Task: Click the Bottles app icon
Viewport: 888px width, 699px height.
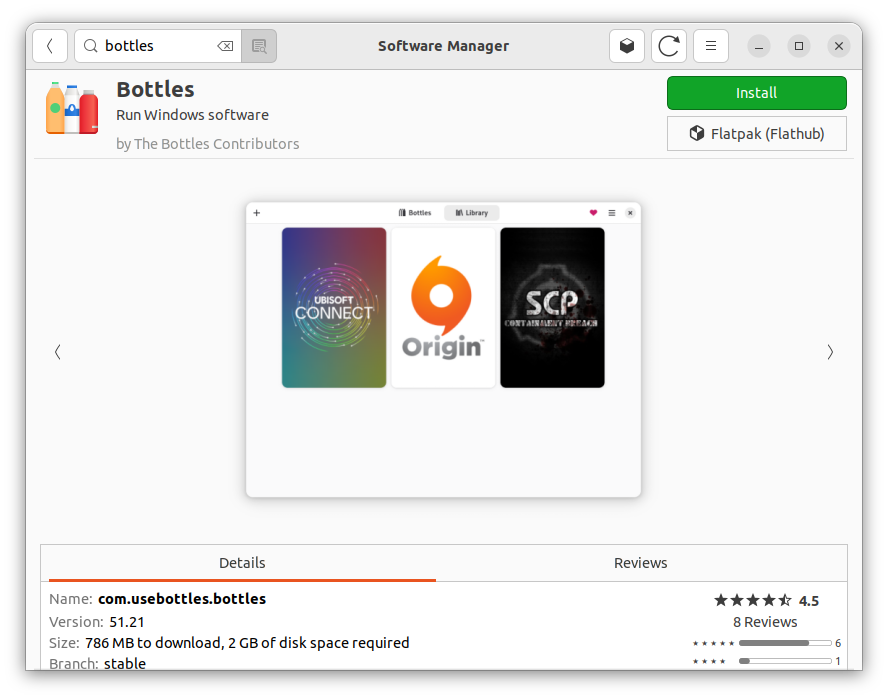Action: (x=72, y=108)
